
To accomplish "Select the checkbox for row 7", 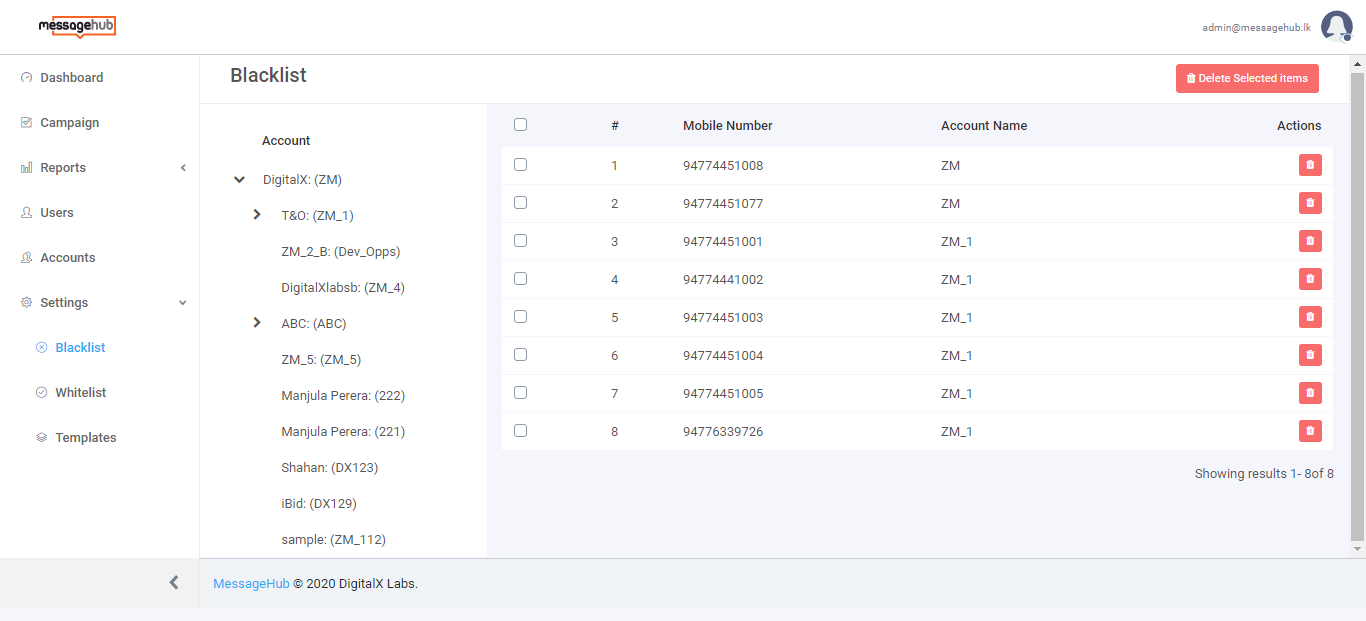I will tap(520, 393).
